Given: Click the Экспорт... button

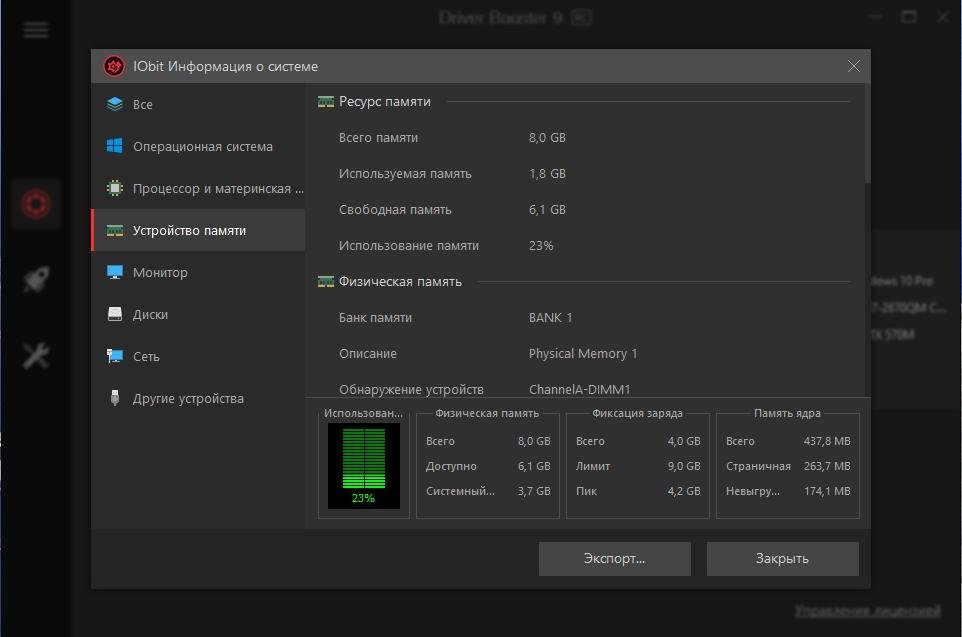Looking at the screenshot, I should pyautogui.click(x=615, y=558).
